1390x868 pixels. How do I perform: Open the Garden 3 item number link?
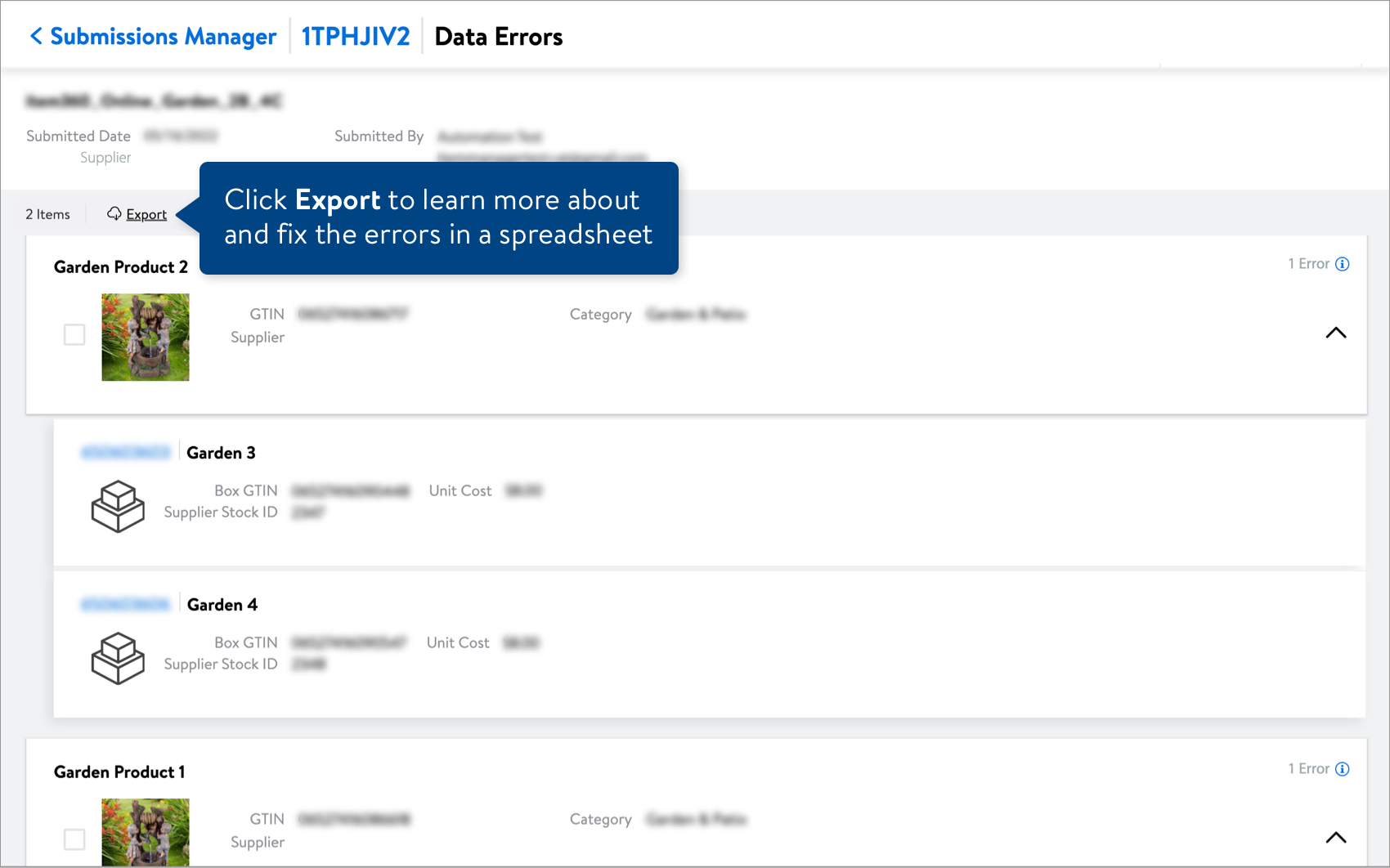point(126,452)
